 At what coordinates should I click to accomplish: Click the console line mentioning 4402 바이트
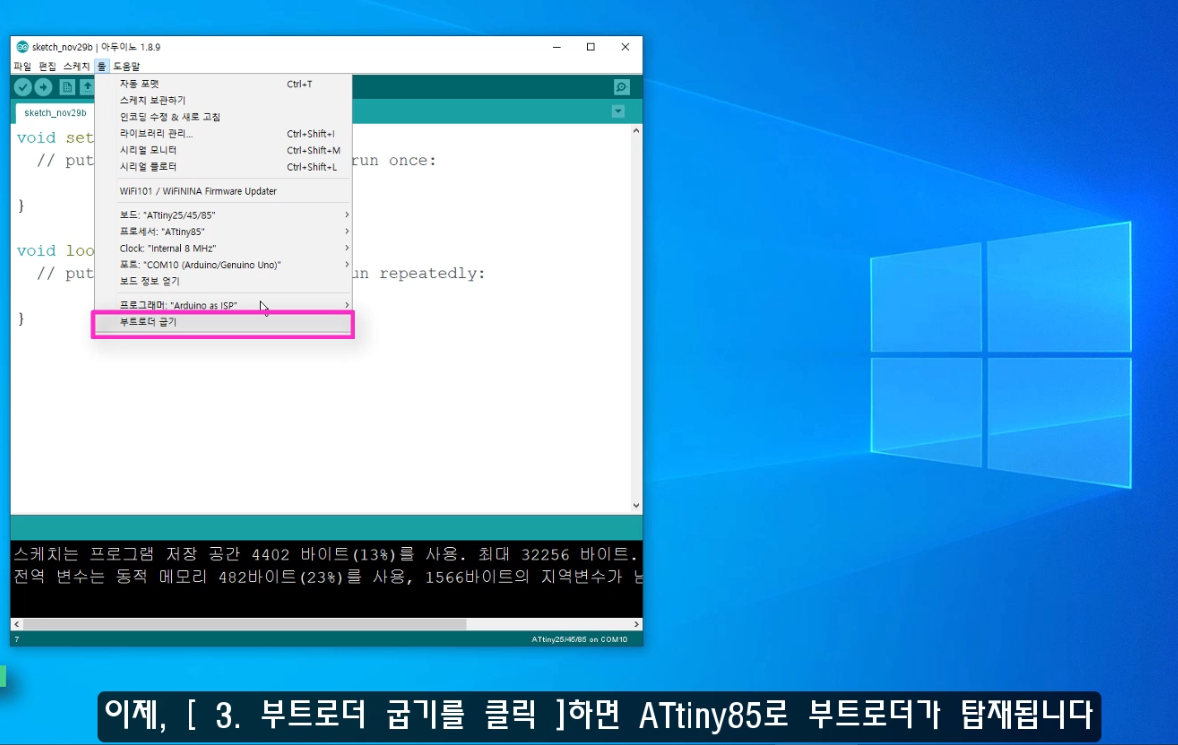(x=326, y=554)
